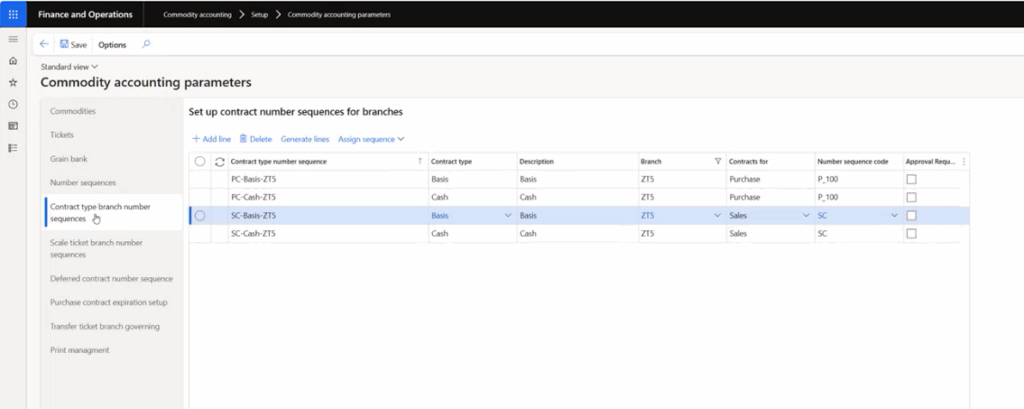
Task: Expand the Assign sequence dropdown
Action: [371, 139]
